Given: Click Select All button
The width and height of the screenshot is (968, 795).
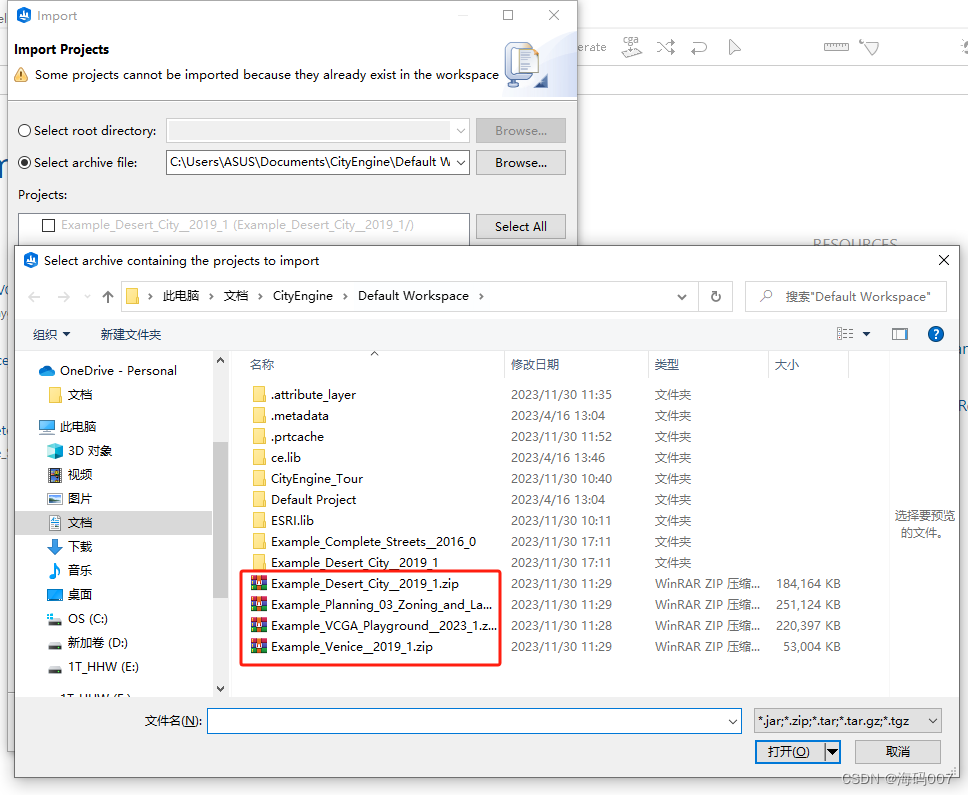Looking at the screenshot, I should pos(520,227).
